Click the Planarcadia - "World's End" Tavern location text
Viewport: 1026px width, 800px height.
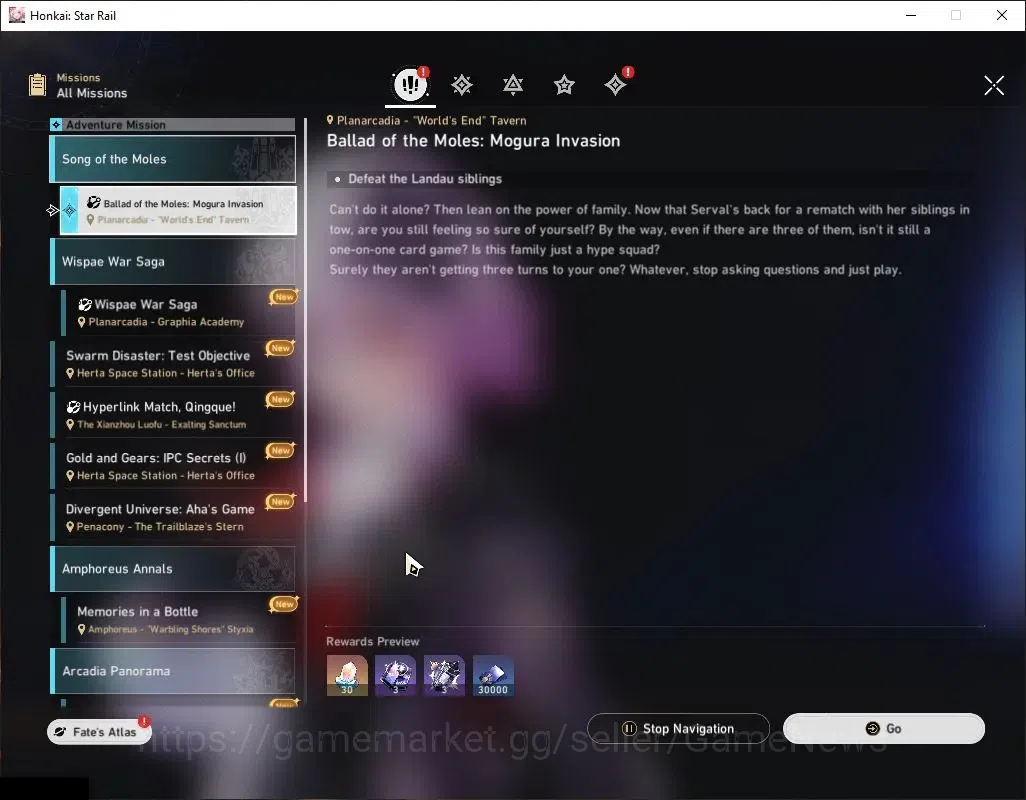pyautogui.click(x=431, y=120)
